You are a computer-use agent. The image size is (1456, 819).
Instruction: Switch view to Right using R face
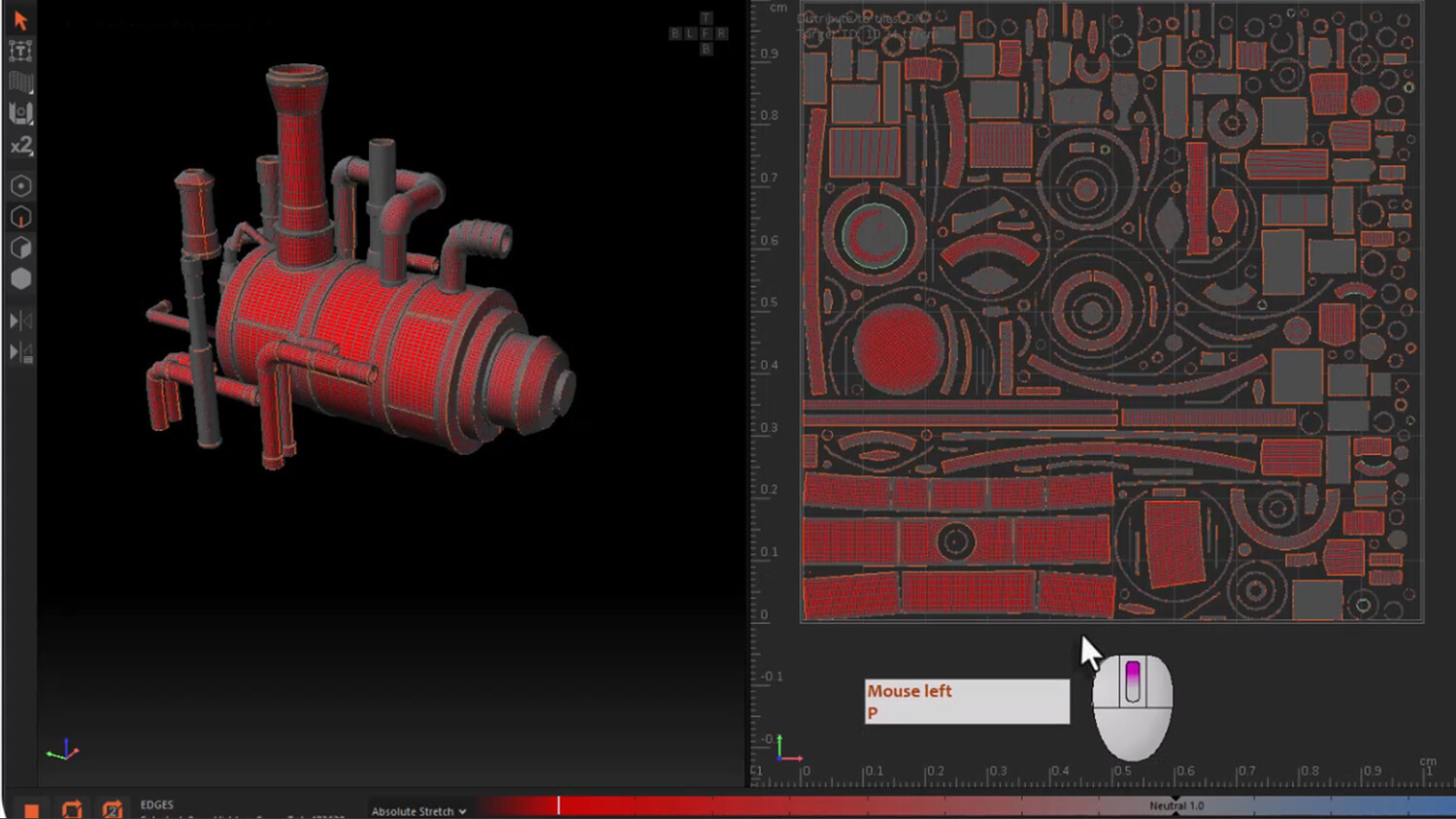click(721, 34)
